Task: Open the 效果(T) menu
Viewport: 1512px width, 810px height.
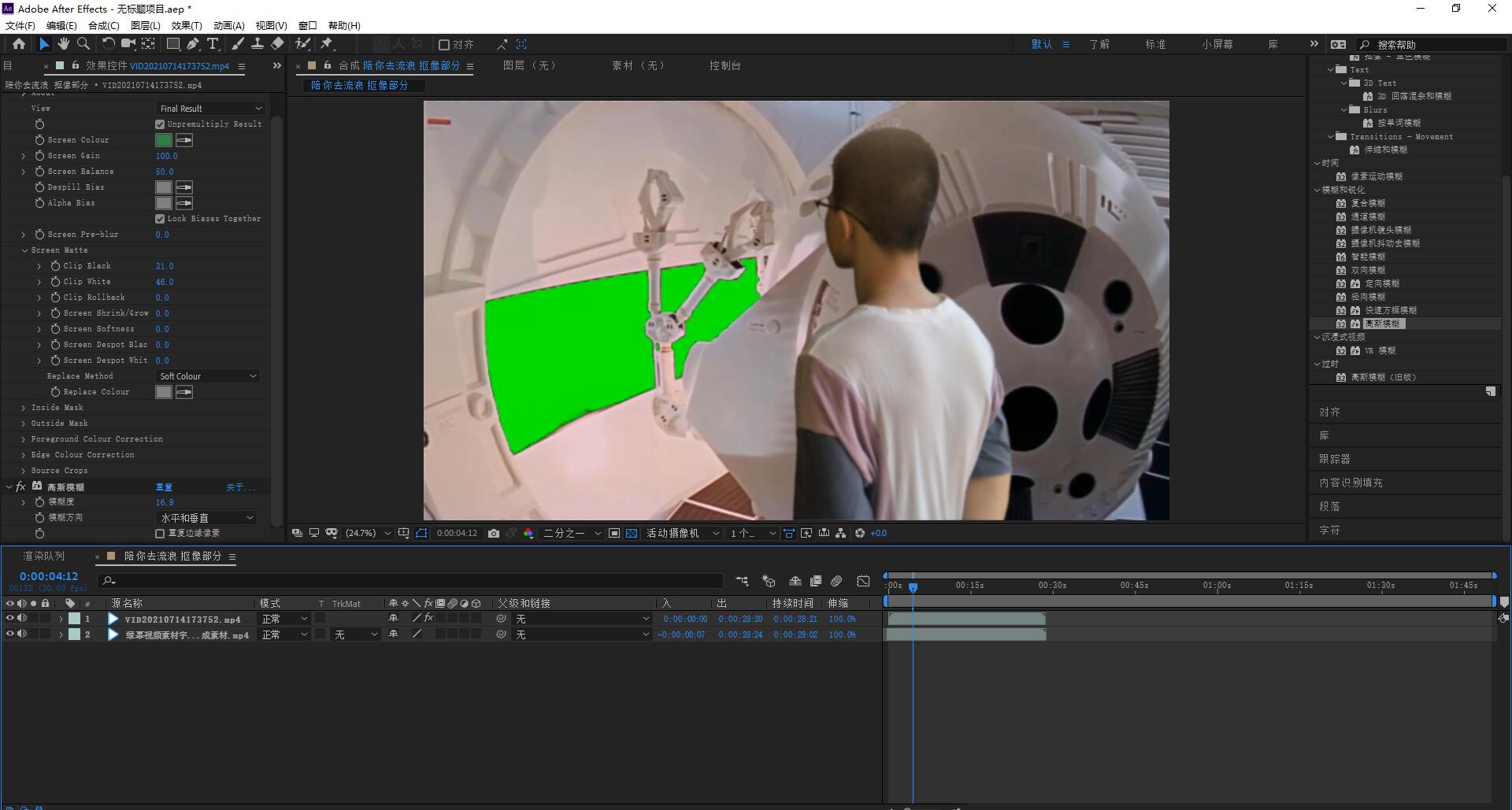Action: click(x=187, y=25)
